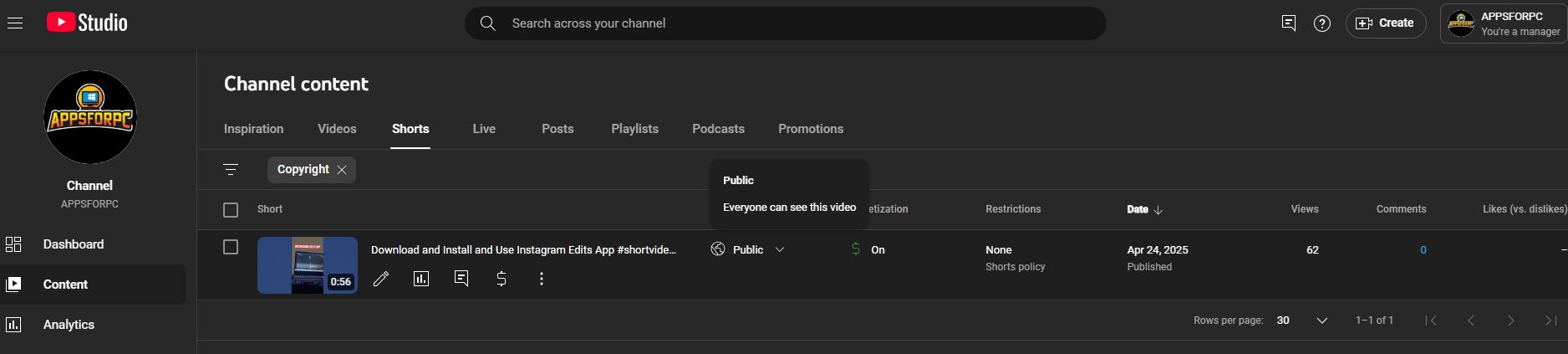Open the short's comments icon
1568x354 pixels.
coord(461,279)
